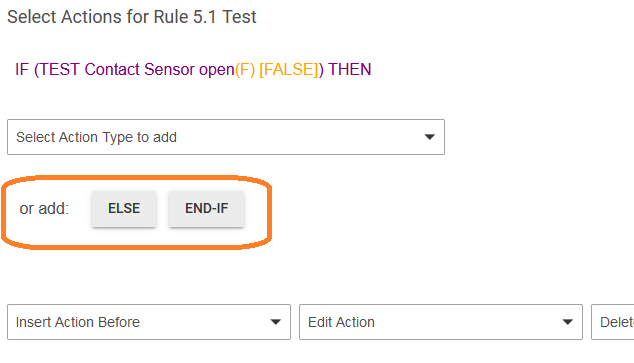Open the Insert Action Before dropdown
This screenshot has height=363, width=634.
tap(149, 322)
